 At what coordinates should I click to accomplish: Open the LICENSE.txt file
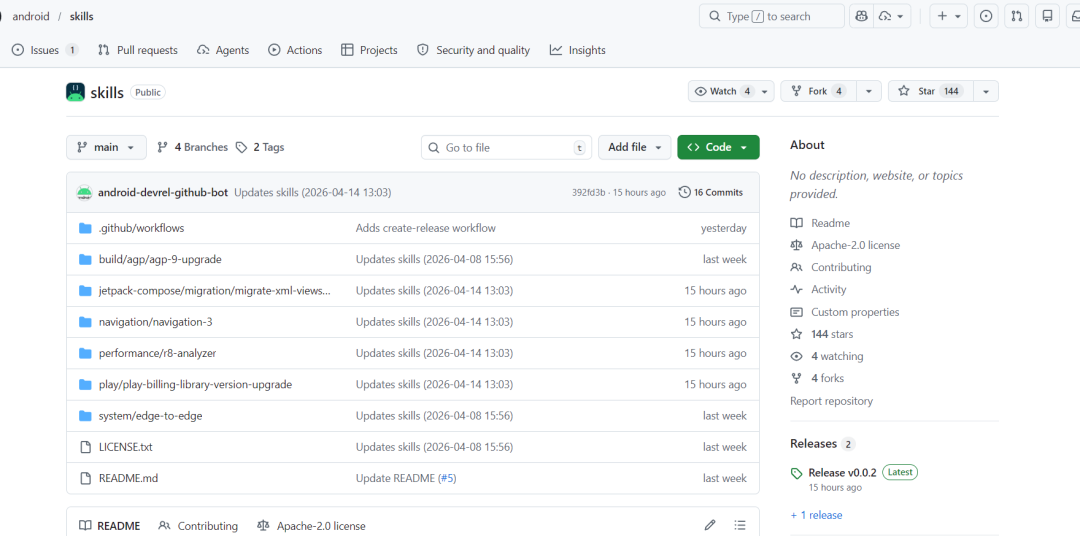(125, 447)
